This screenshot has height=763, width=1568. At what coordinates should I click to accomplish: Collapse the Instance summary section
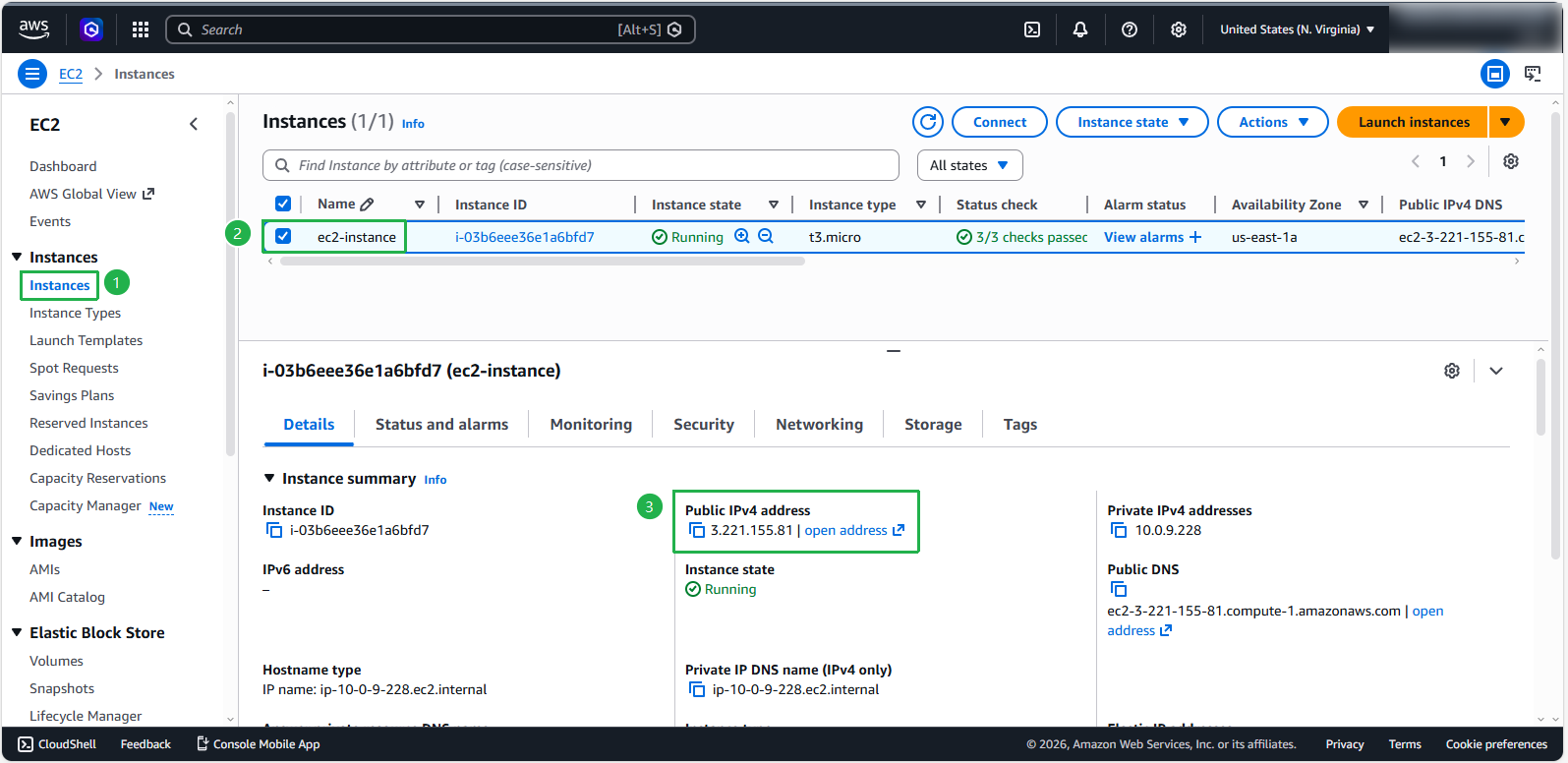(269, 478)
